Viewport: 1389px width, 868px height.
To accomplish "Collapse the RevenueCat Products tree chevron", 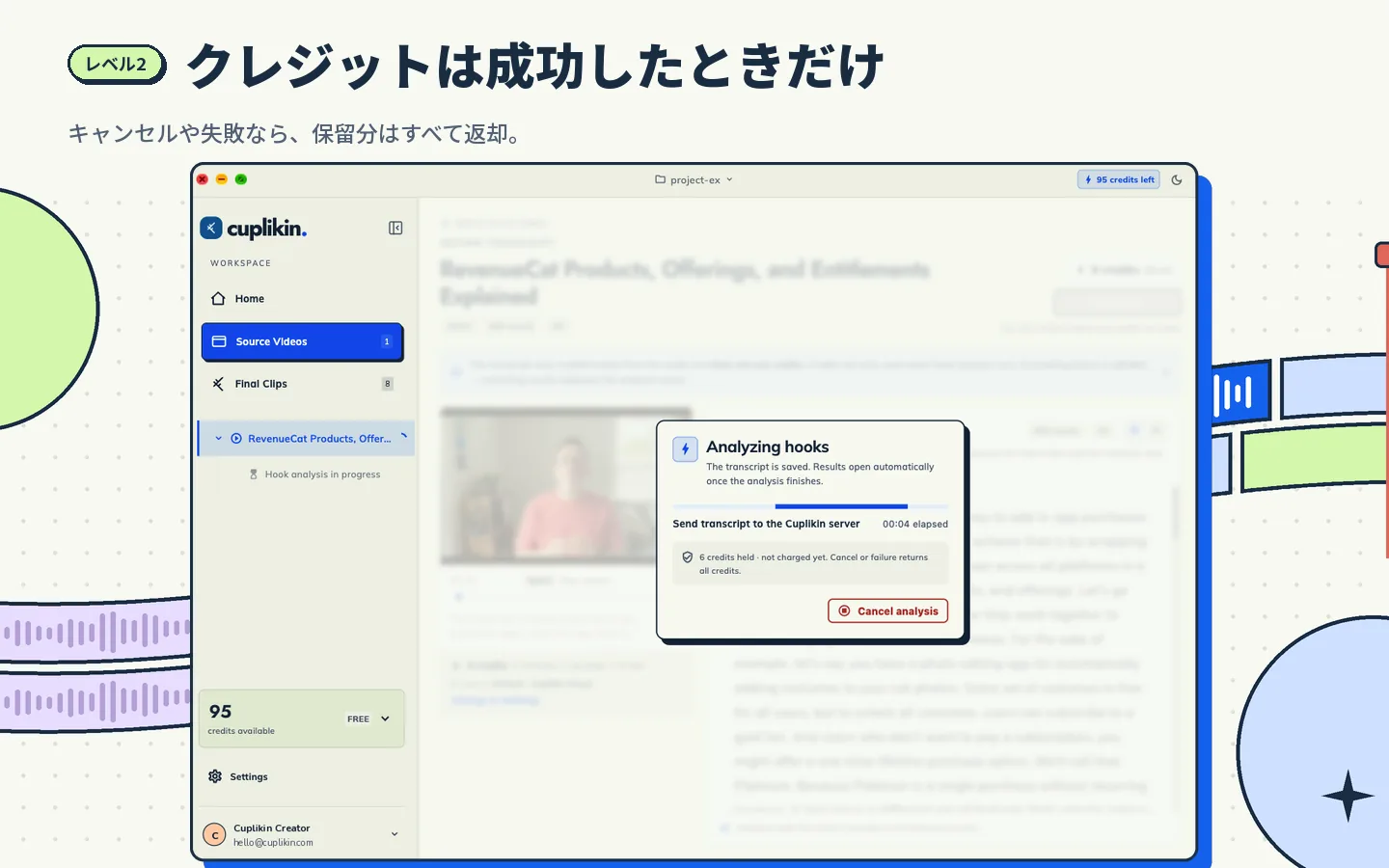I will tap(219, 439).
